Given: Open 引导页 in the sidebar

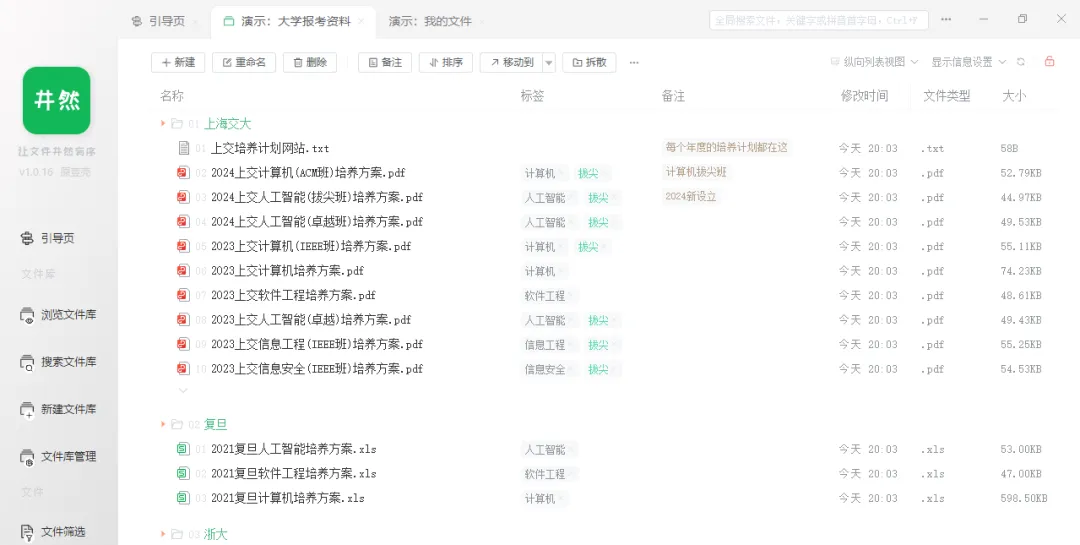Looking at the screenshot, I should pyautogui.click(x=47, y=238).
